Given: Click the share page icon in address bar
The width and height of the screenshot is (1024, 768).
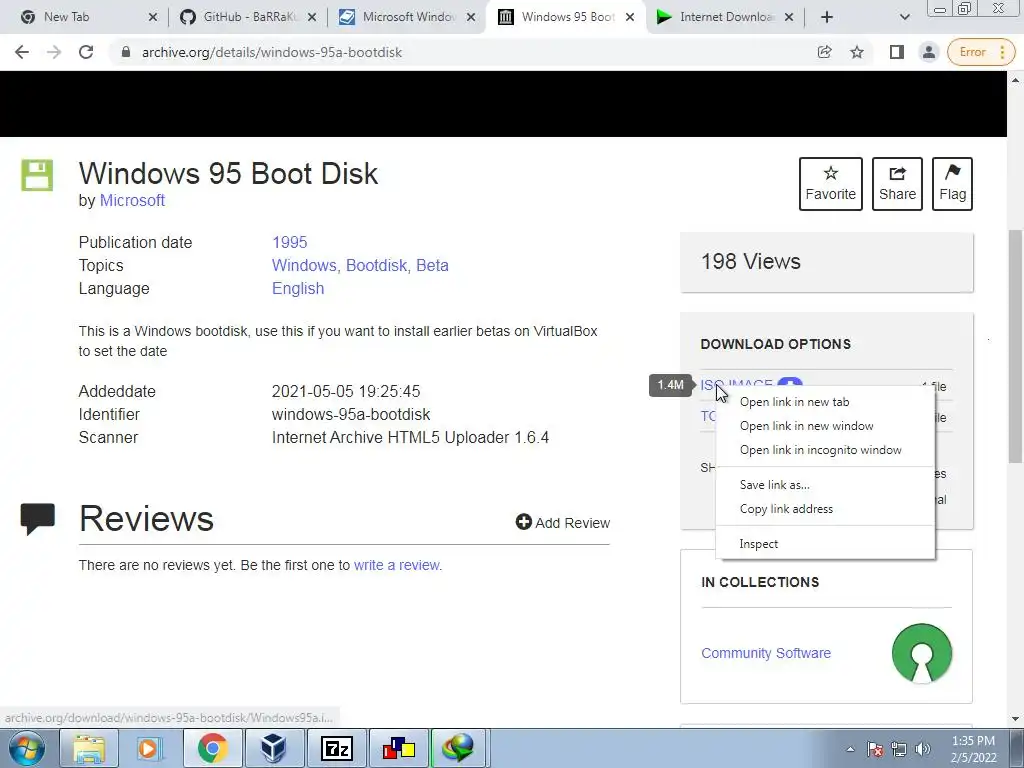Looking at the screenshot, I should pos(824,52).
